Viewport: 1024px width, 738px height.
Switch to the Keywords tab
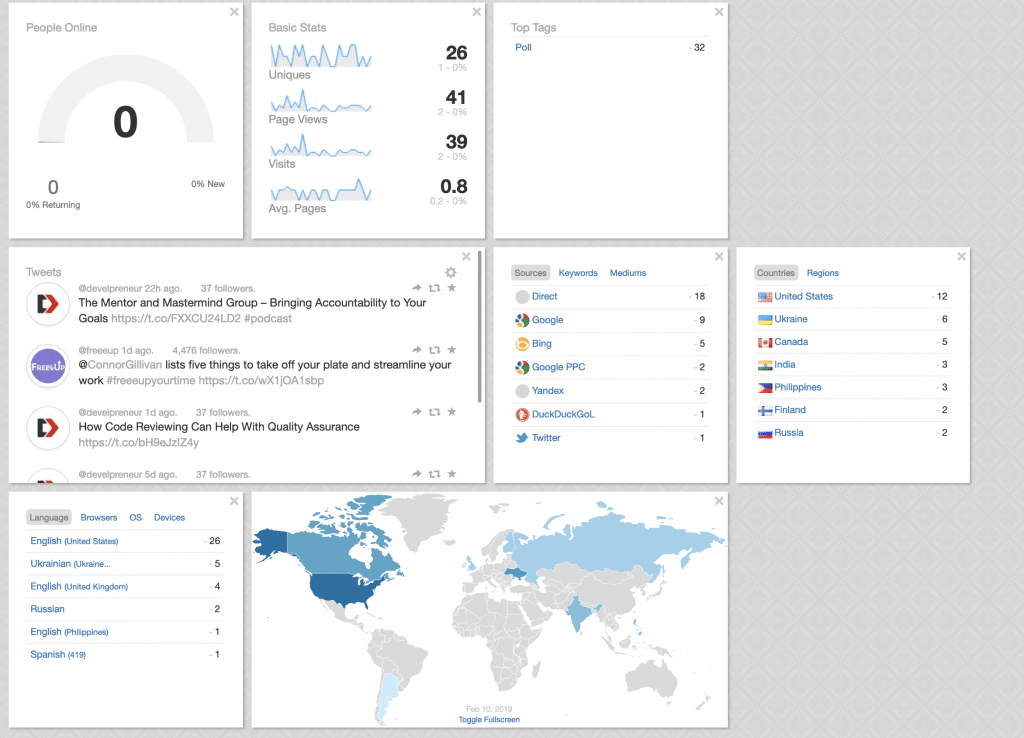578,273
